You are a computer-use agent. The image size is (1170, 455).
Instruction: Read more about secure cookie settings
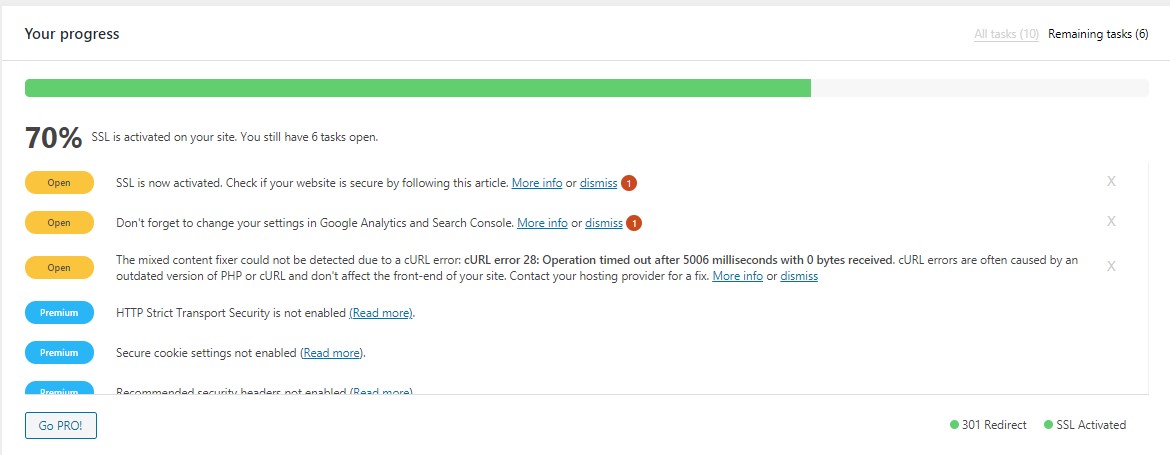tap(332, 353)
